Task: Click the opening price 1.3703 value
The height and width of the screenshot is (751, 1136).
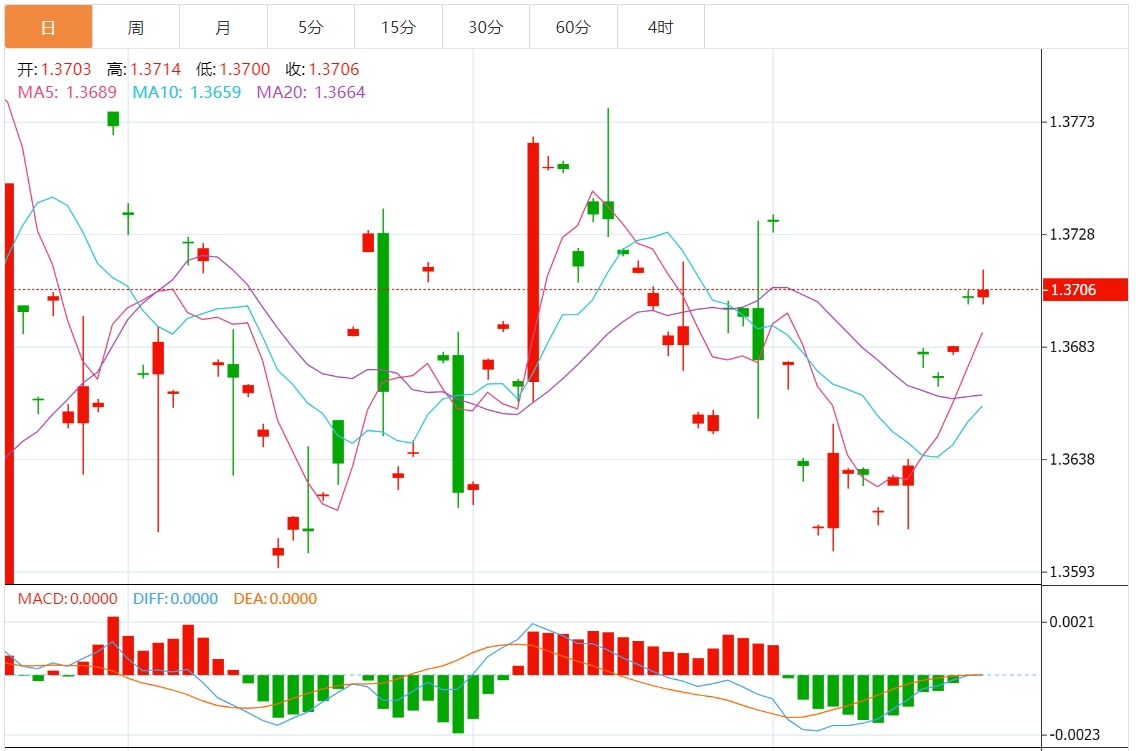Action: [x=66, y=70]
